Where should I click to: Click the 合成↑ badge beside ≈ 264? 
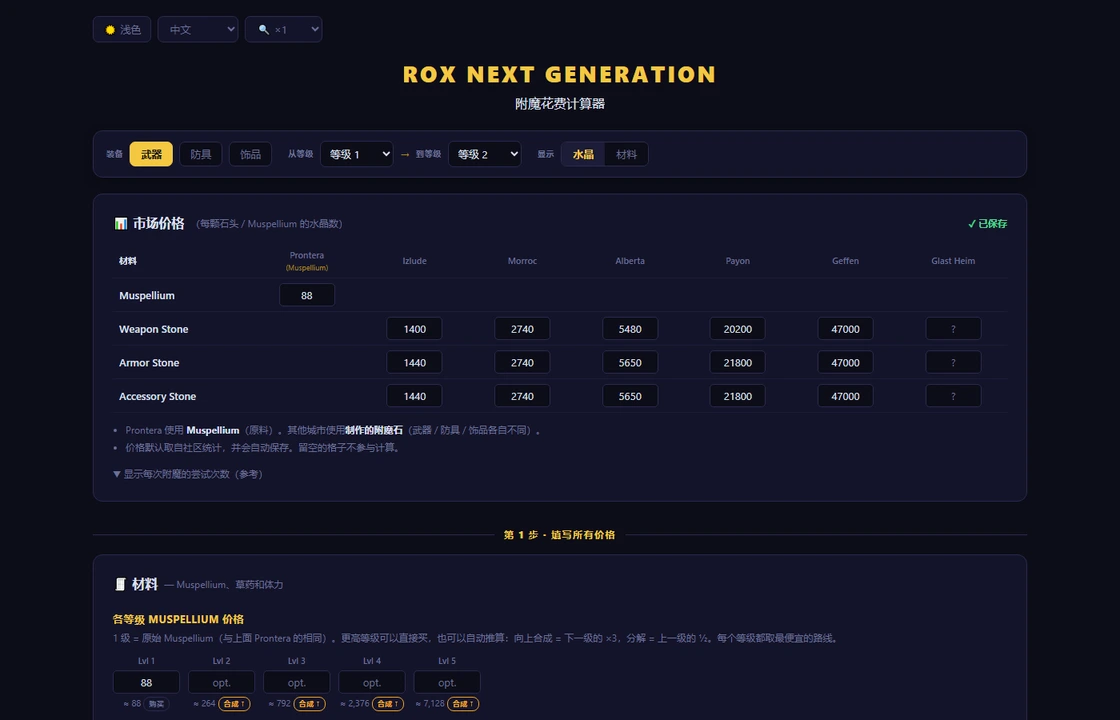(x=234, y=704)
